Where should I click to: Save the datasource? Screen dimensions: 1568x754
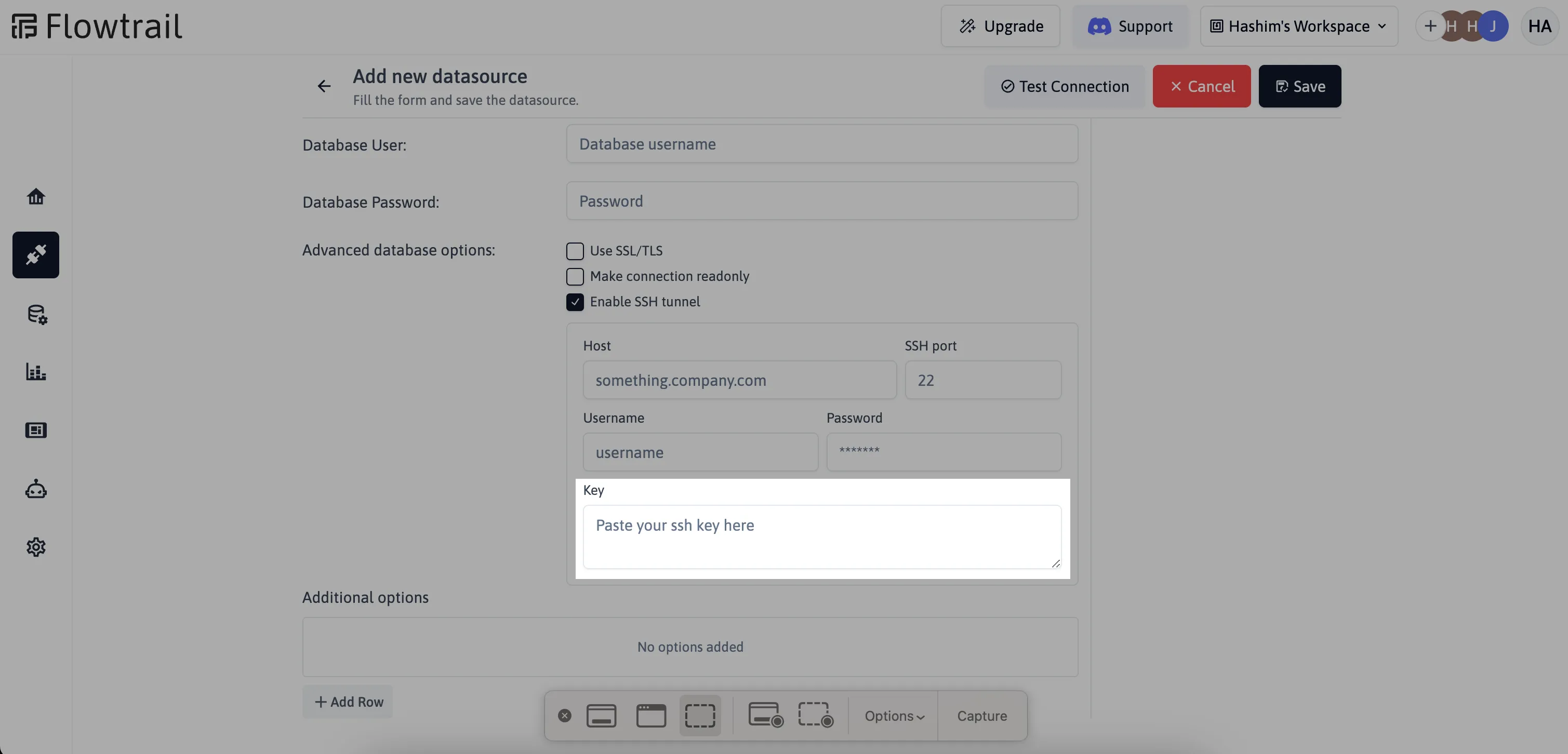1299,86
